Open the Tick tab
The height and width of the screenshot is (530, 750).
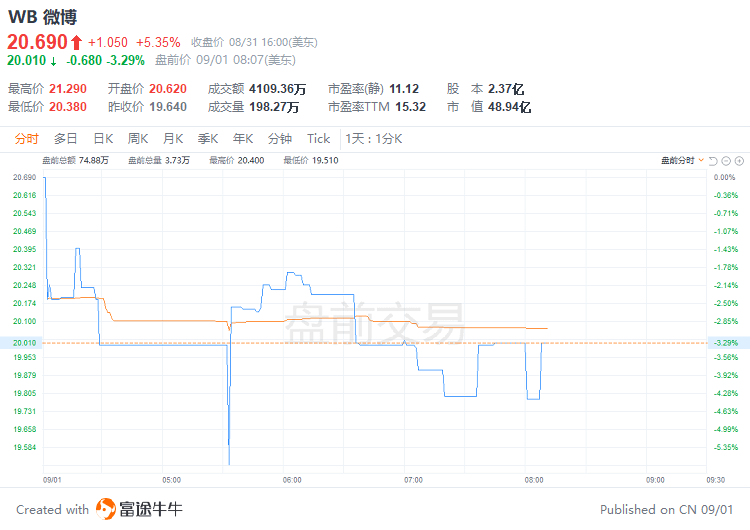[319, 139]
